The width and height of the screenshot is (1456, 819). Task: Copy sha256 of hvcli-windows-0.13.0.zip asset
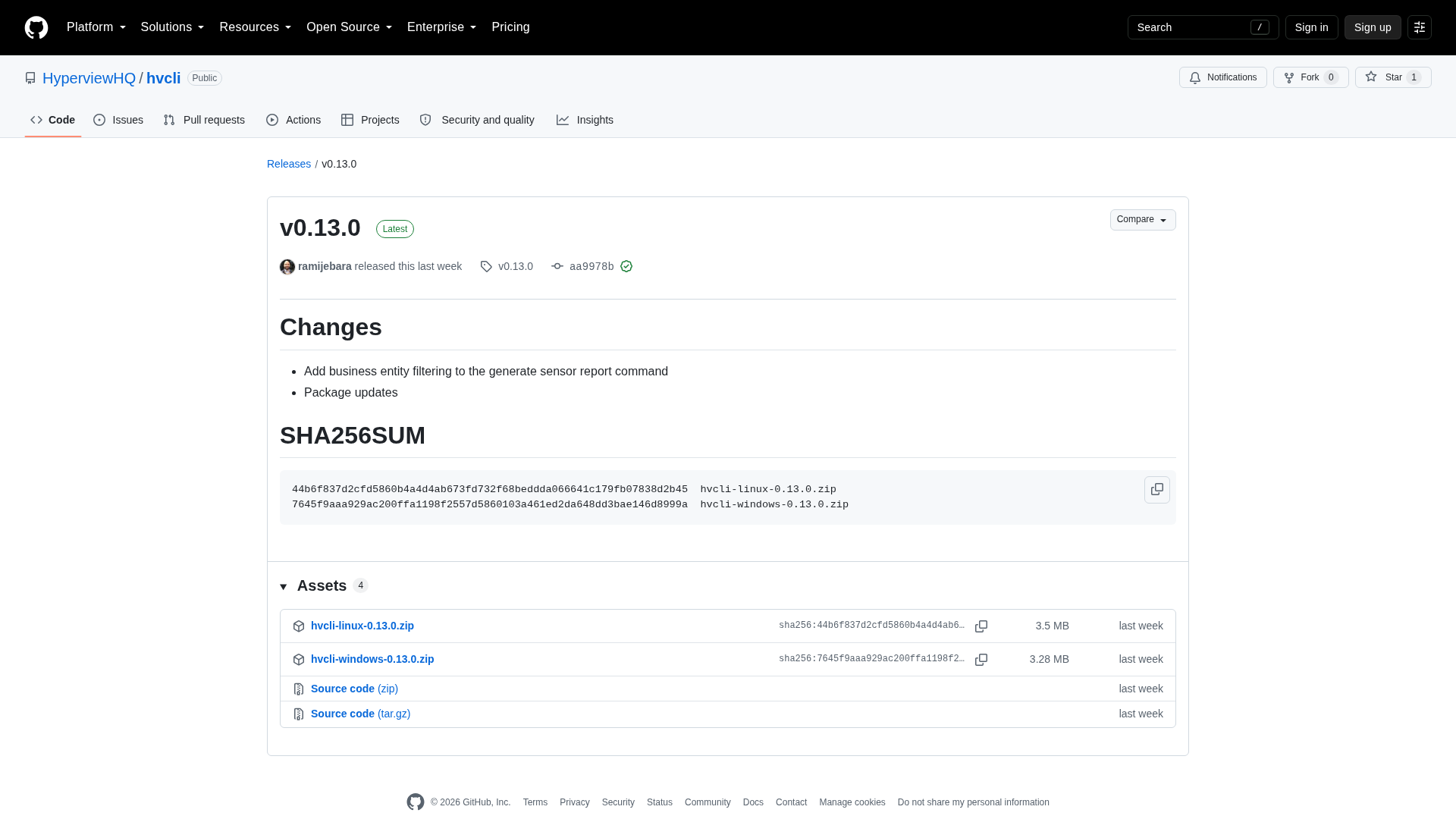coord(981,660)
